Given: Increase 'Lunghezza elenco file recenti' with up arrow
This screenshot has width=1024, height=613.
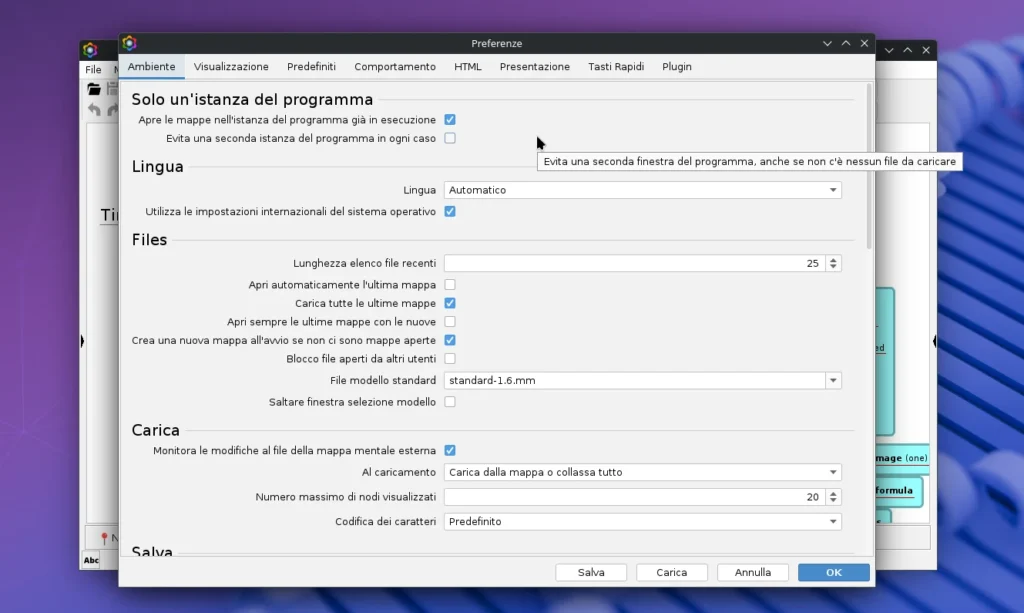Looking at the screenshot, I should point(834,260).
